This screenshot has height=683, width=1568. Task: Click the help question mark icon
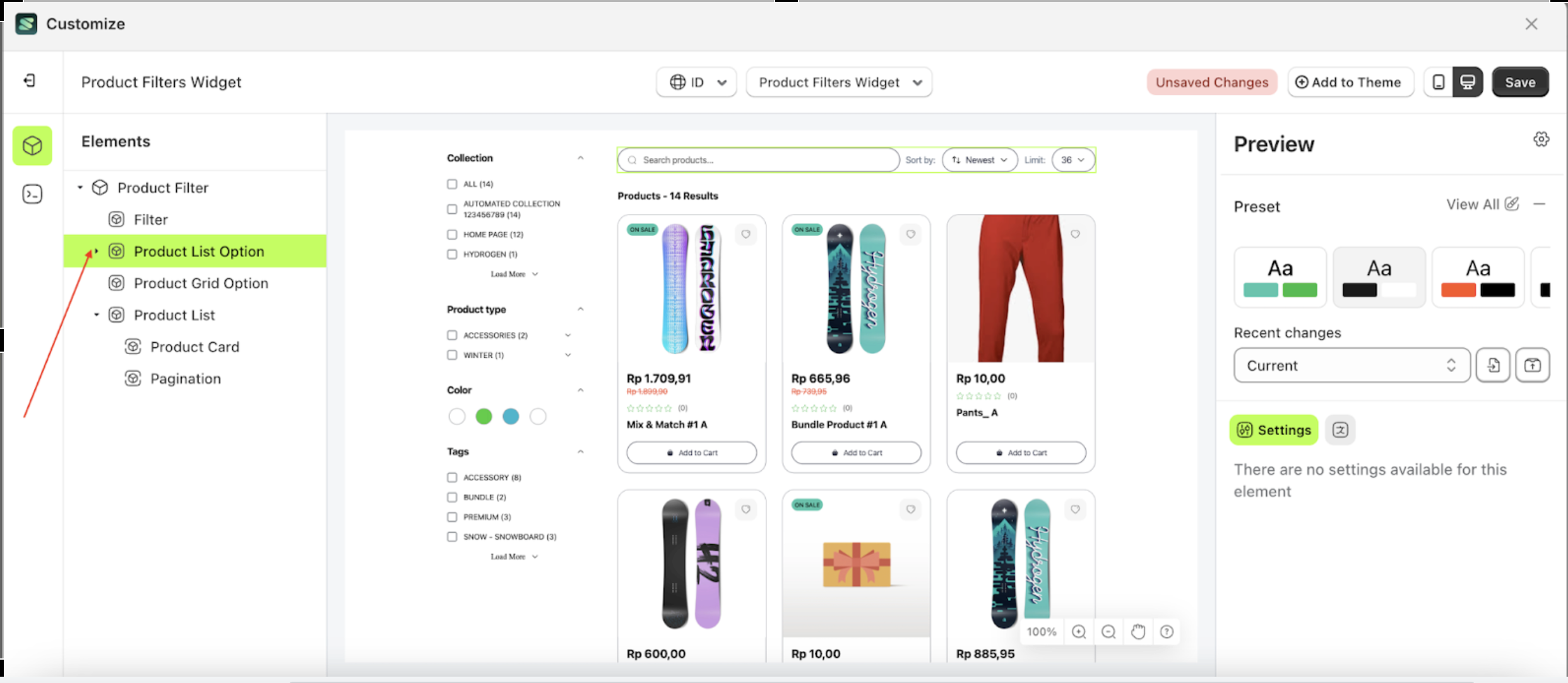[x=1167, y=632]
